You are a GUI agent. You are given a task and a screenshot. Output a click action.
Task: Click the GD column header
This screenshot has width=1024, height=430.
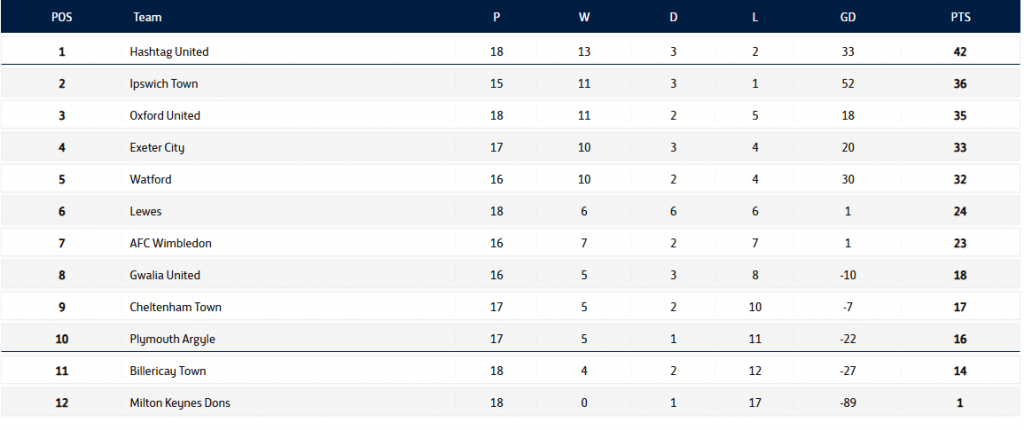[x=848, y=17]
